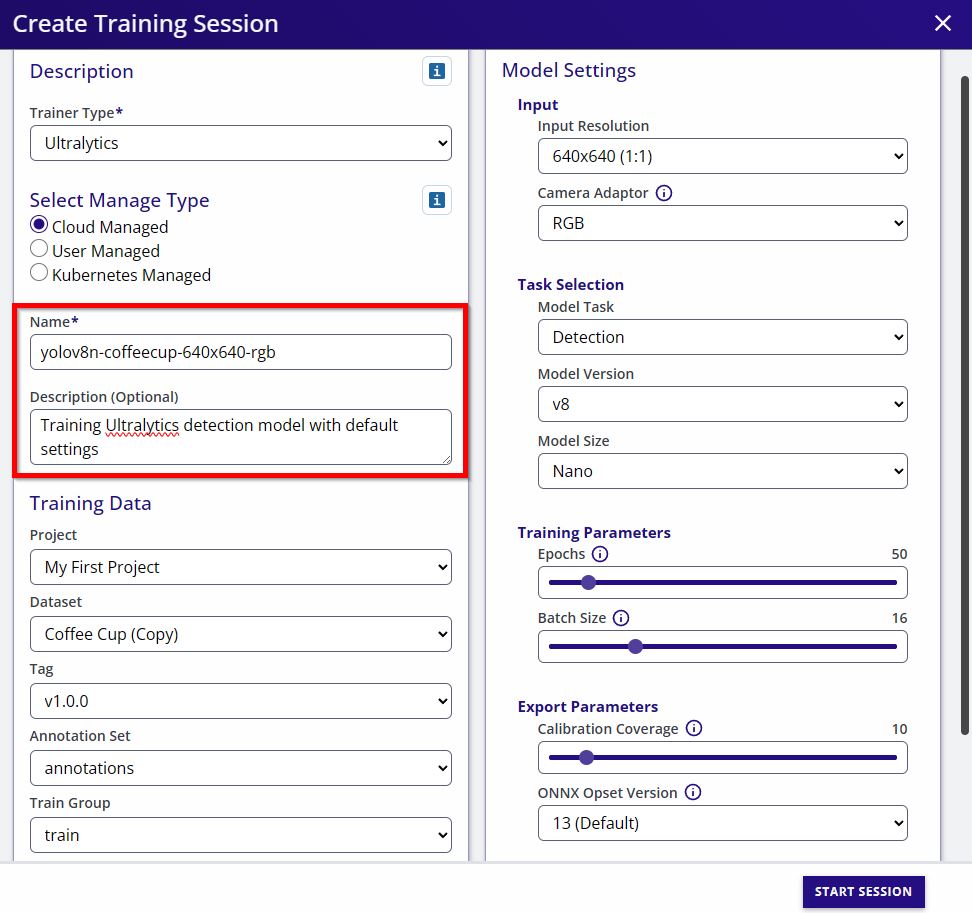Click the Batch Size info icon
Image resolution: width=972 pixels, height=913 pixels.
coord(621,618)
